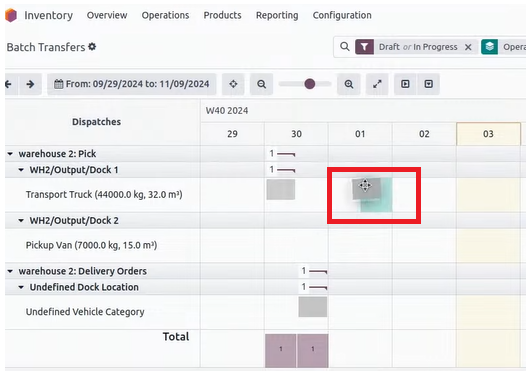Click the next period arrow button

30,84
